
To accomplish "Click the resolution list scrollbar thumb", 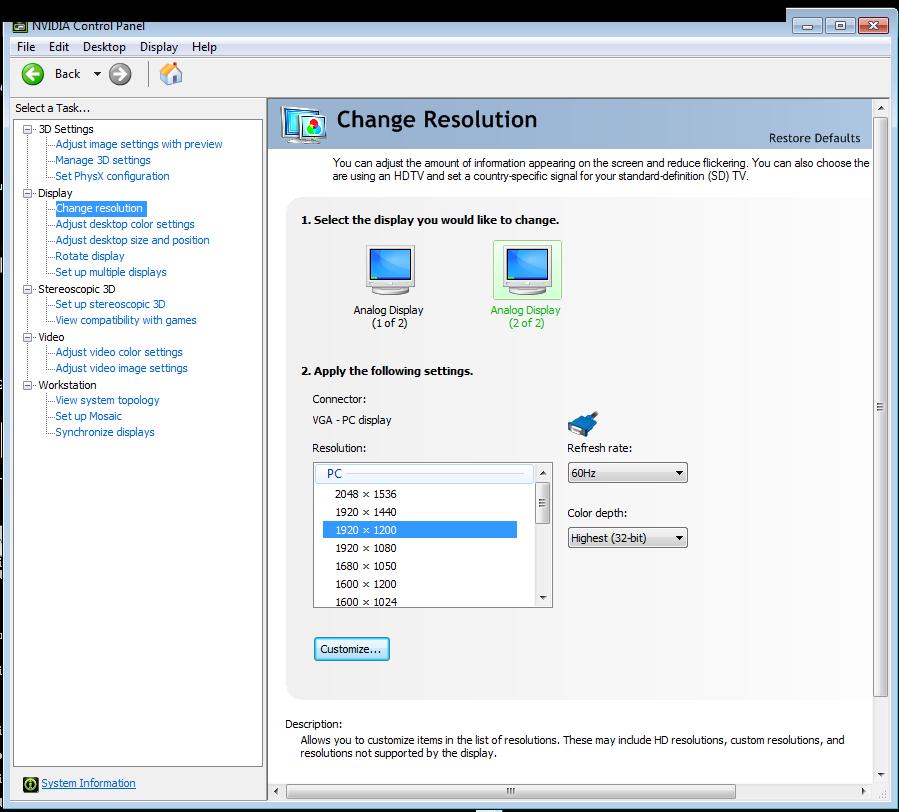I will coord(542,503).
